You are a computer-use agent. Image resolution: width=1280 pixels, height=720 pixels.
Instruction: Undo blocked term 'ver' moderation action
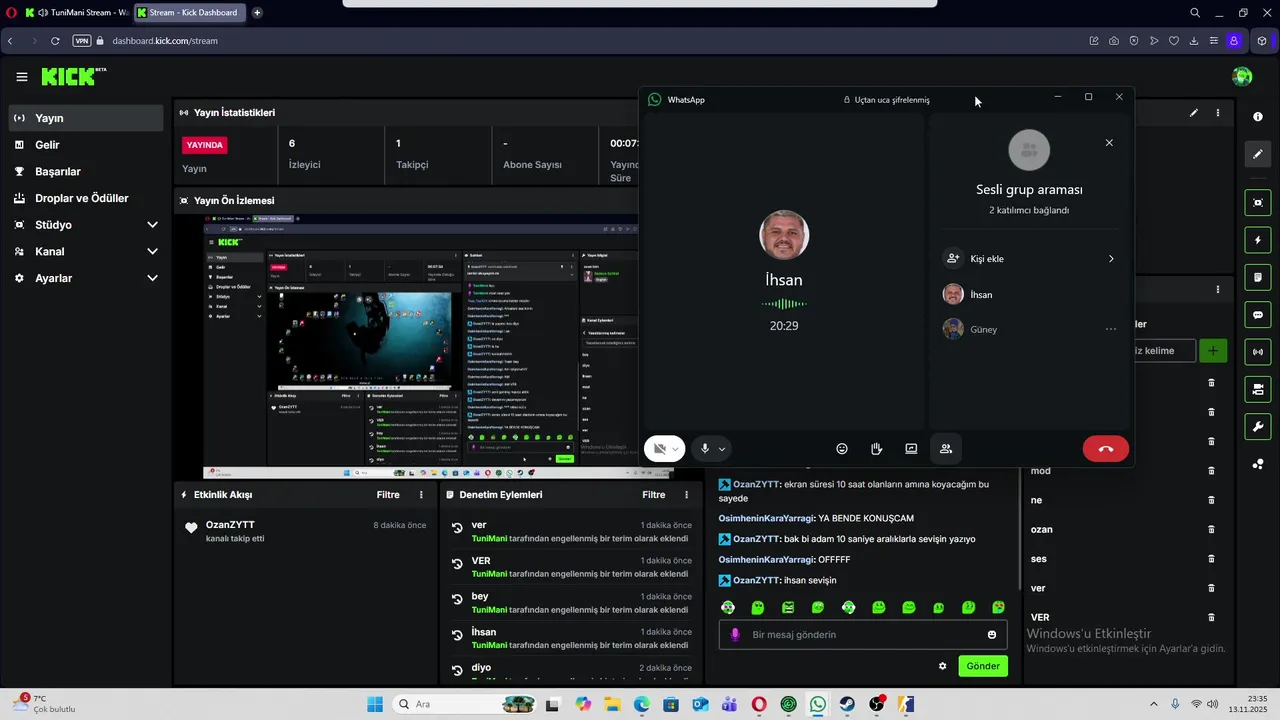457,527
